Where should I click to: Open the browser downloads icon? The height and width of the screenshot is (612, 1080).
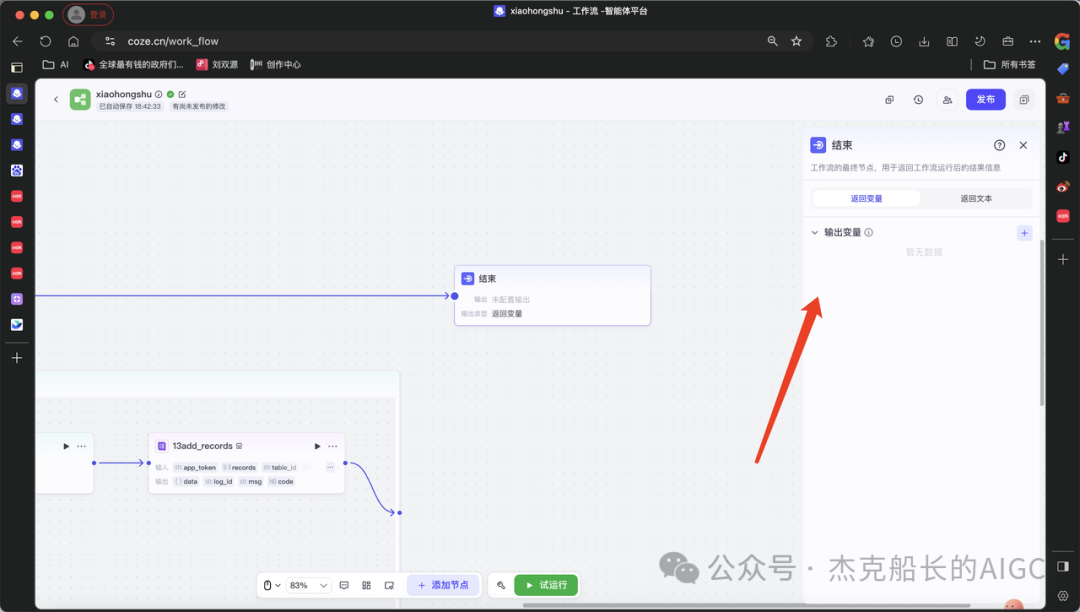click(x=924, y=41)
